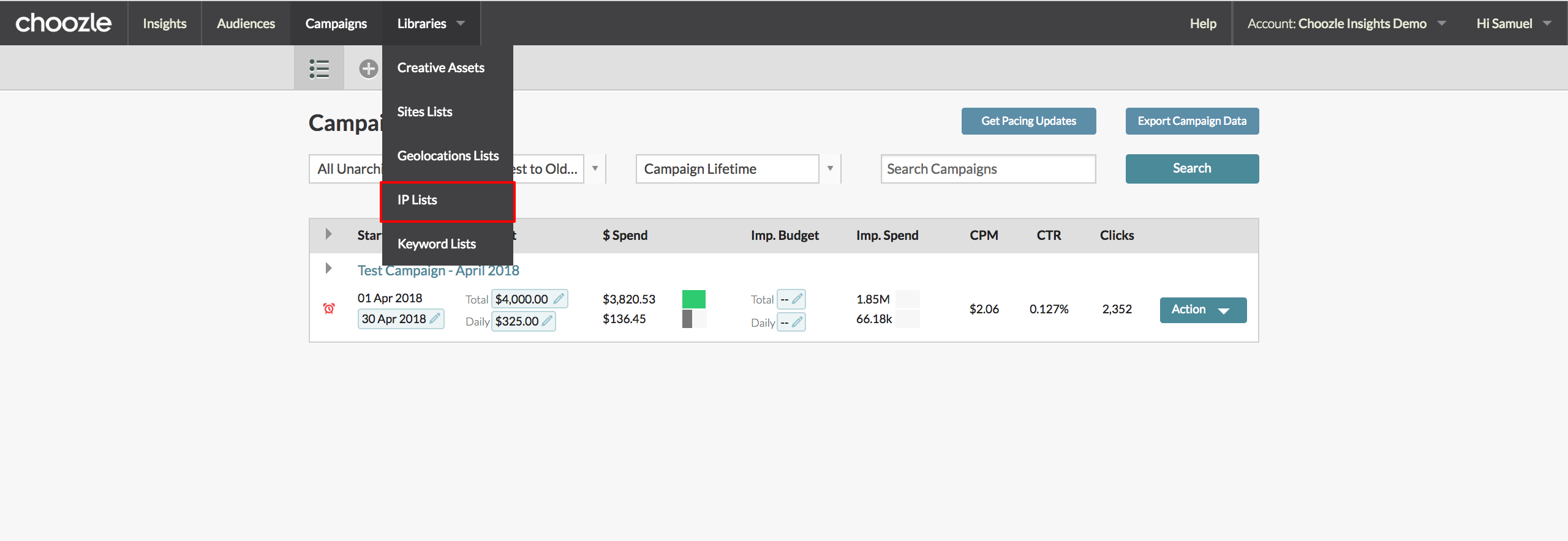The height and width of the screenshot is (541, 1568).
Task: Open the Audiences tab
Action: (x=246, y=23)
